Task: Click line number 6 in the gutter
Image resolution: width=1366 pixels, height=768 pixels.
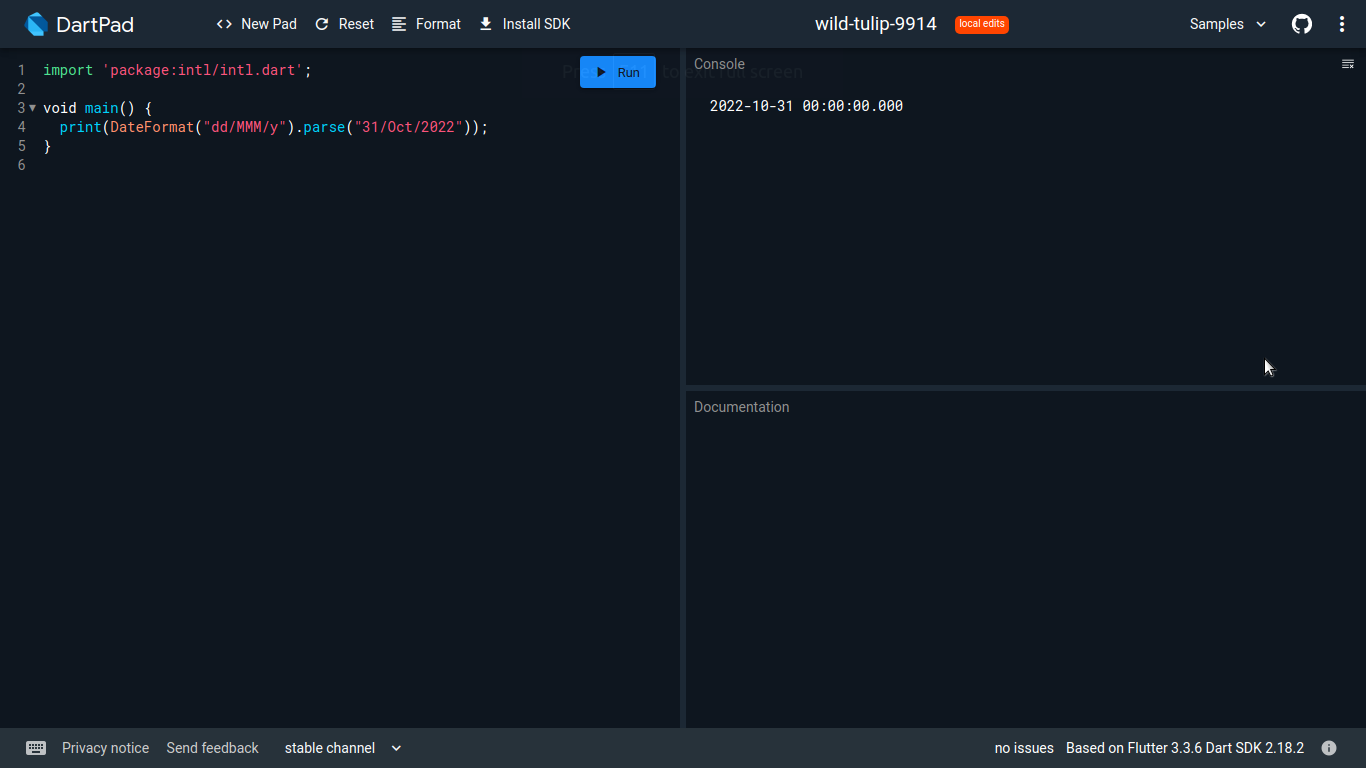Action: (x=22, y=165)
